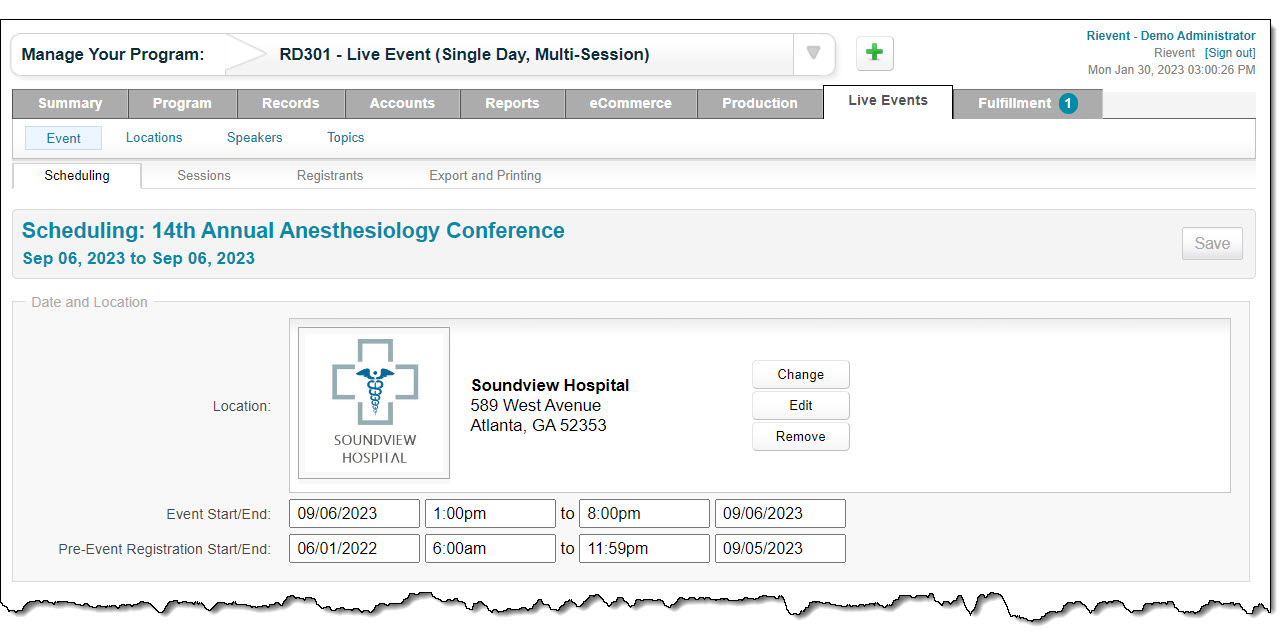Click the Save button
Screen dimensions: 1282x634
(x=1212, y=243)
